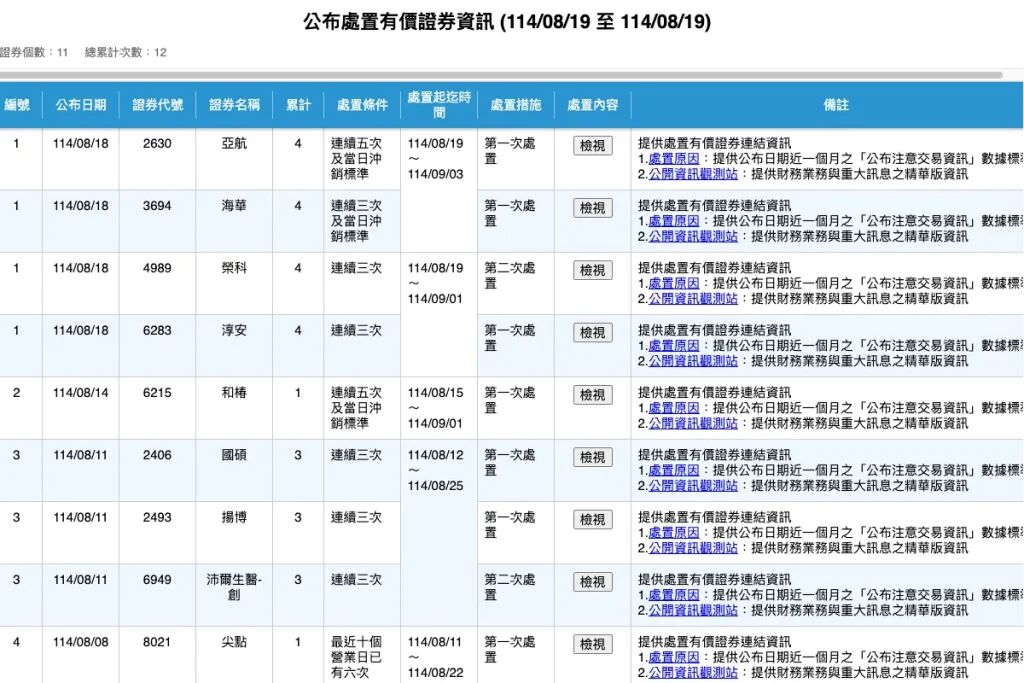The width and height of the screenshot is (1024, 683).
Task: Click the 證券名稱 column header
Action: [x=234, y=104]
